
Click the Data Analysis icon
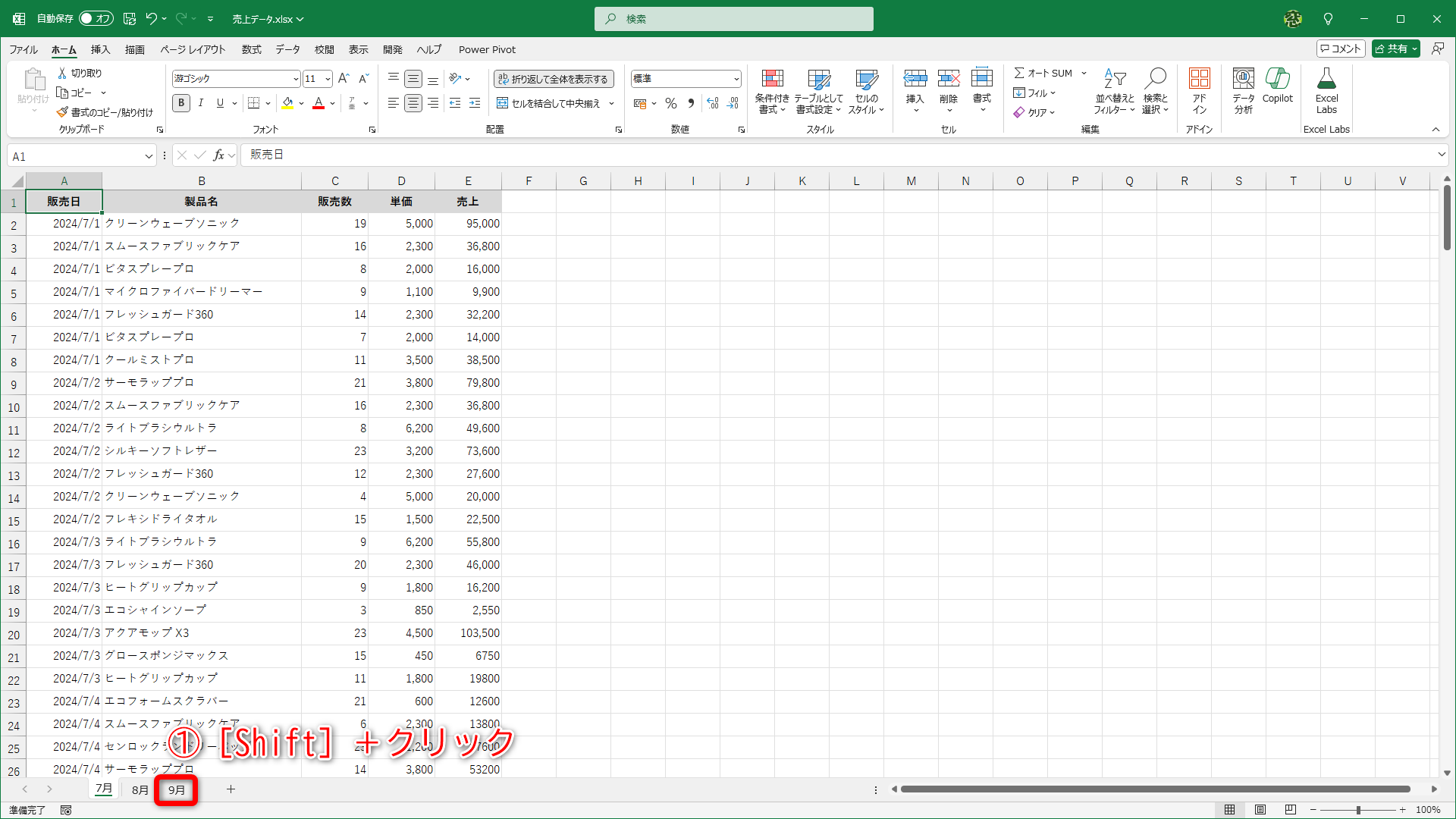[x=1243, y=79]
